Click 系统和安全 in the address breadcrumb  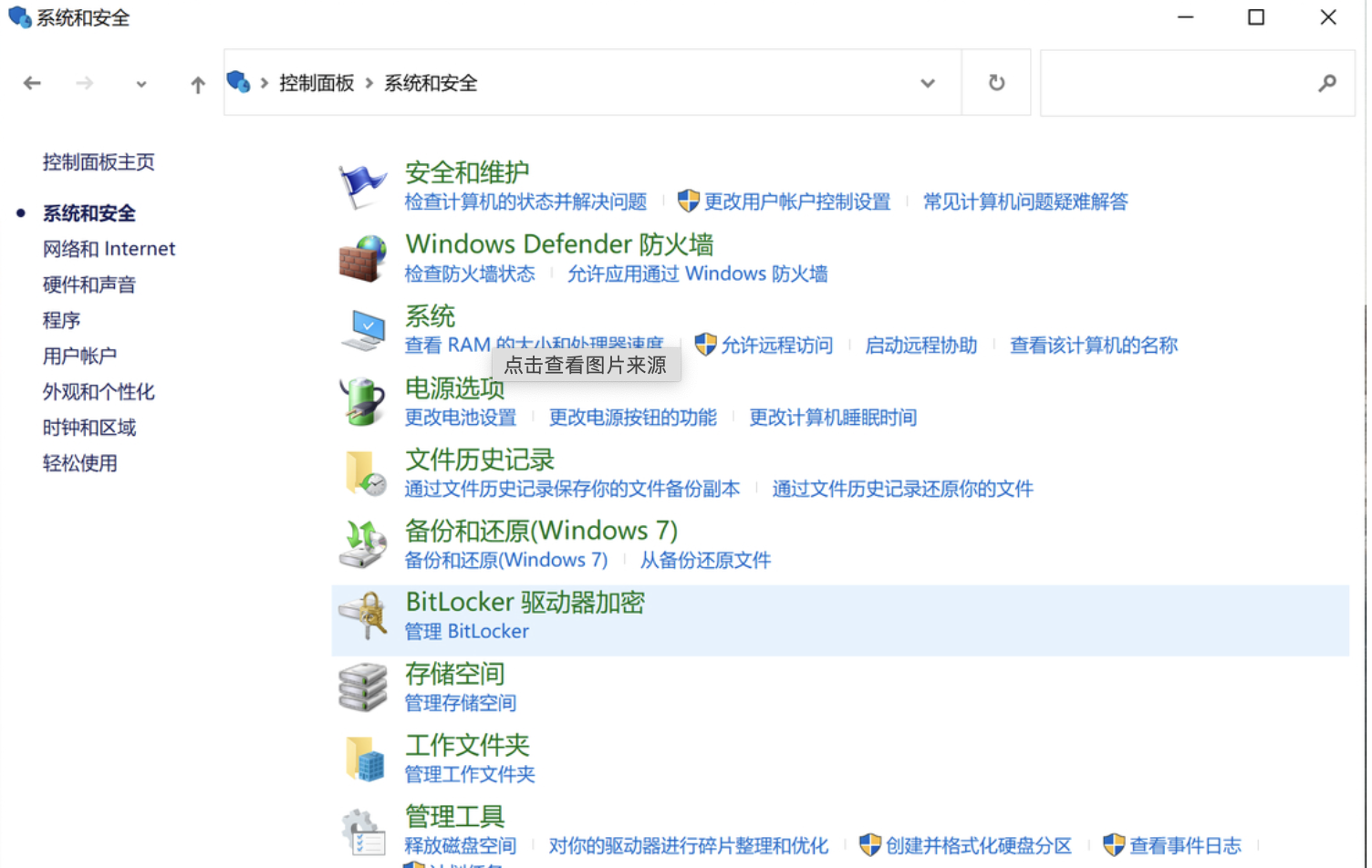[431, 83]
